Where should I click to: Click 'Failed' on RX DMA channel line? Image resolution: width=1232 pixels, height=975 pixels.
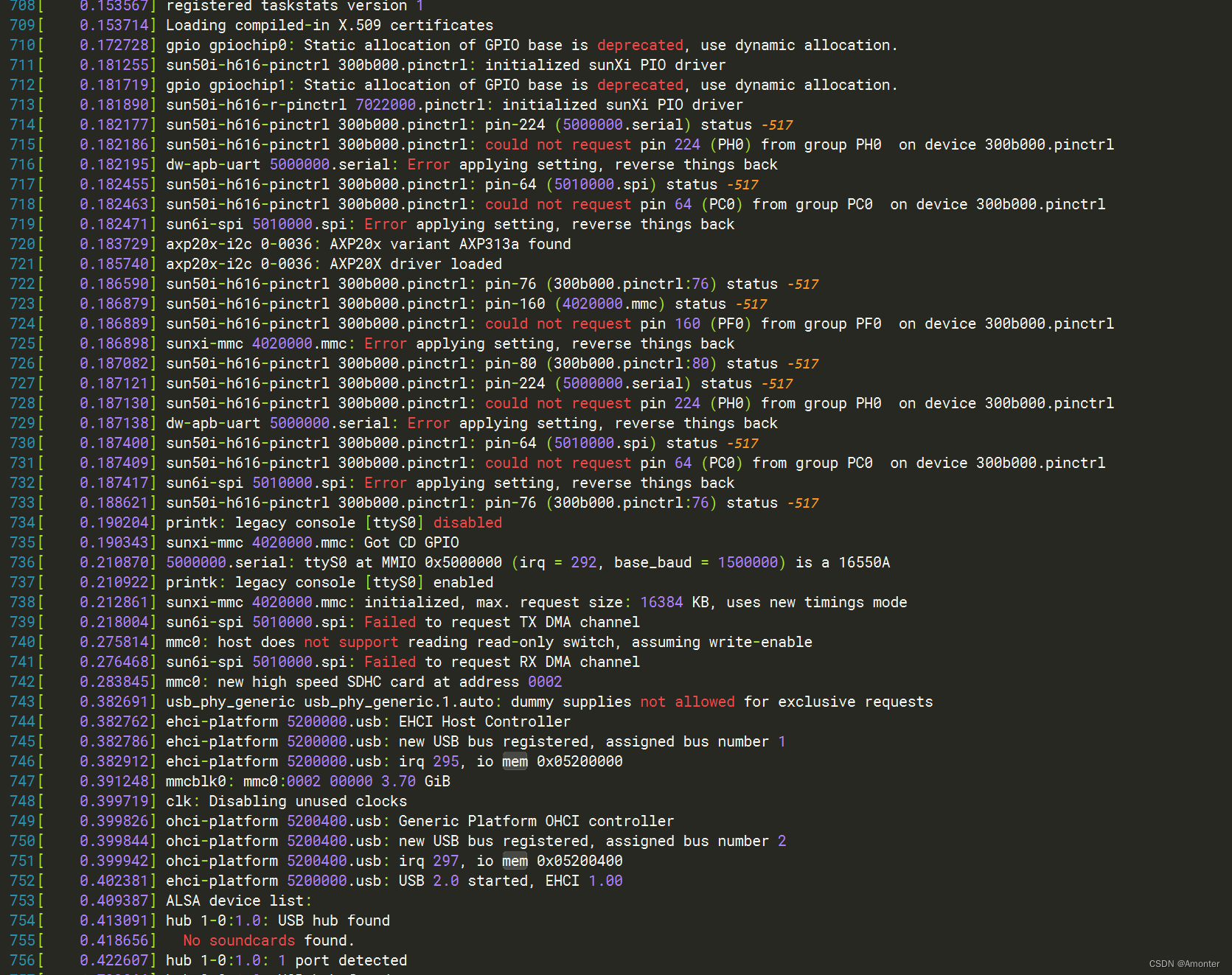pyautogui.click(x=390, y=662)
